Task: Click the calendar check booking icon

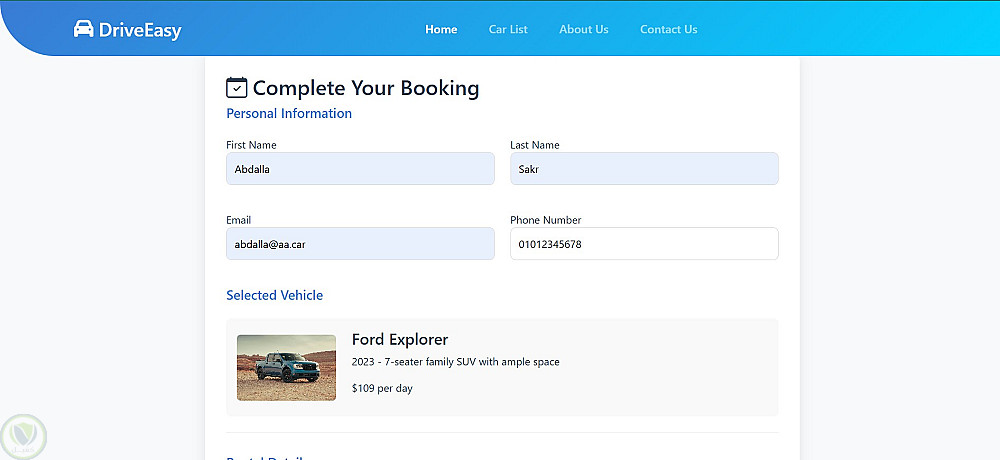Action: click(x=237, y=88)
